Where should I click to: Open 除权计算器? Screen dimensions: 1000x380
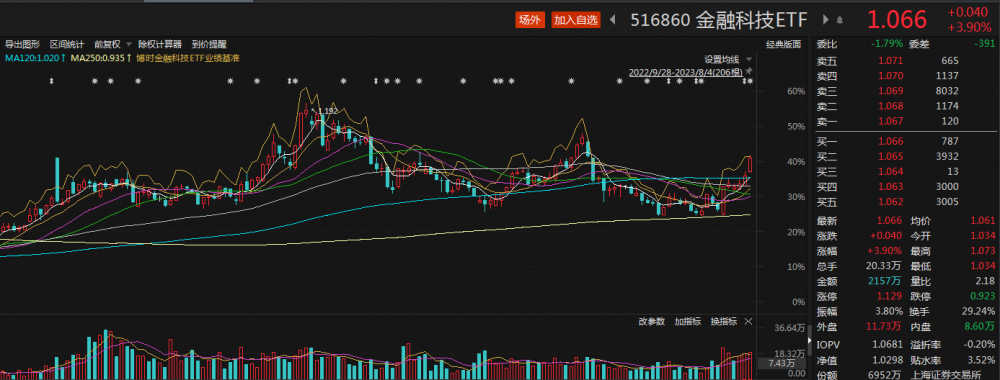160,44
